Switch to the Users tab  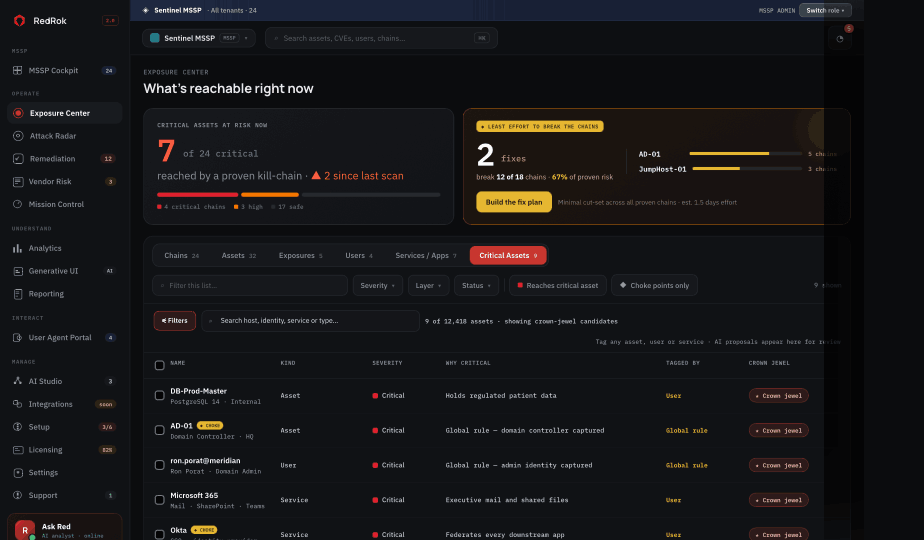click(359, 255)
